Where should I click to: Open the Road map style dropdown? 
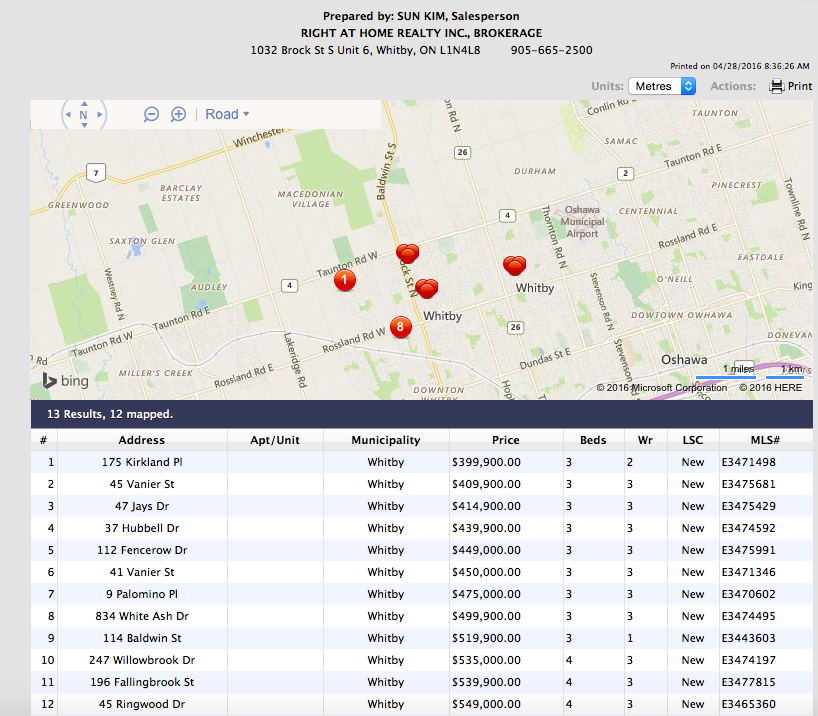pos(227,114)
